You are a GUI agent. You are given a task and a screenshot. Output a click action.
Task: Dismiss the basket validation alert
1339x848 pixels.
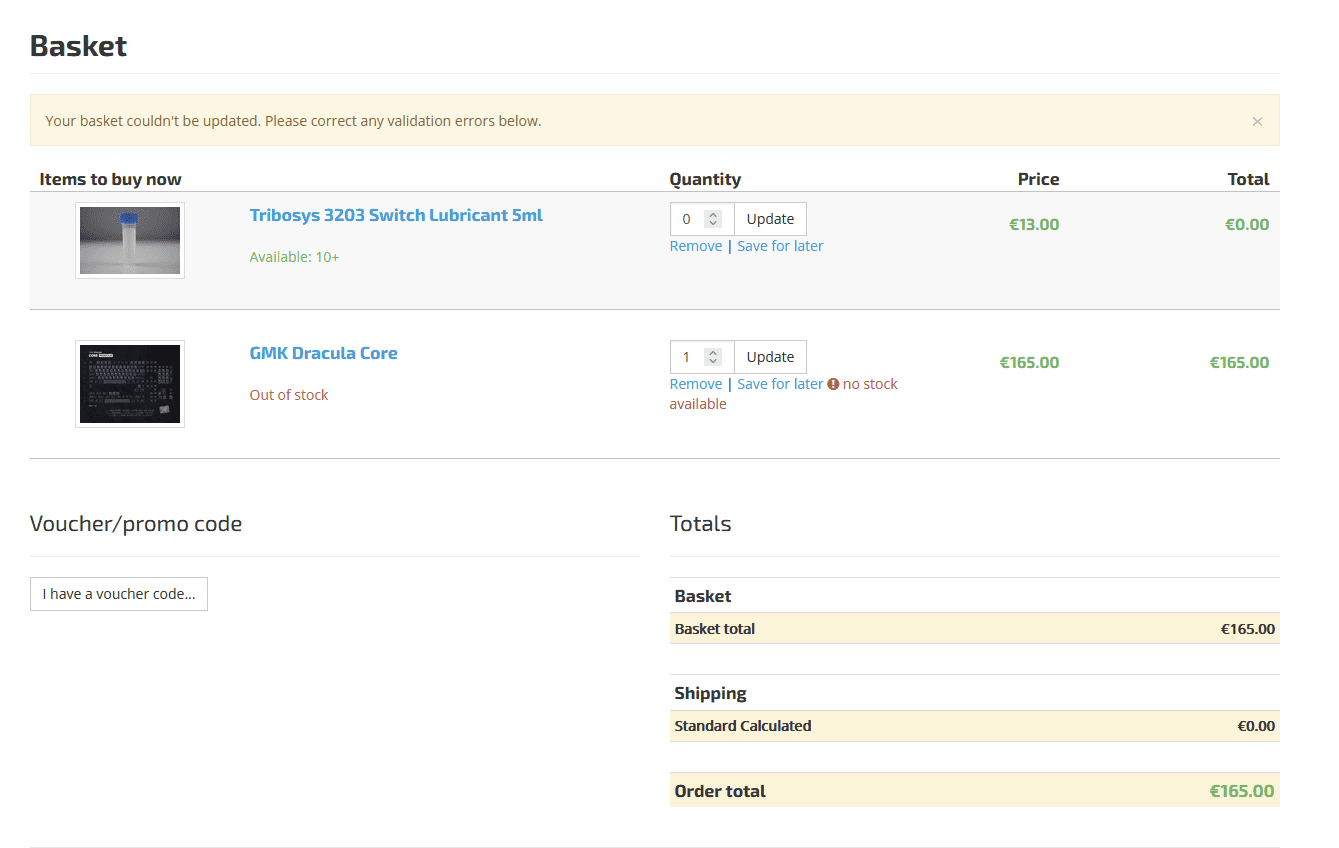(x=1257, y=121)
